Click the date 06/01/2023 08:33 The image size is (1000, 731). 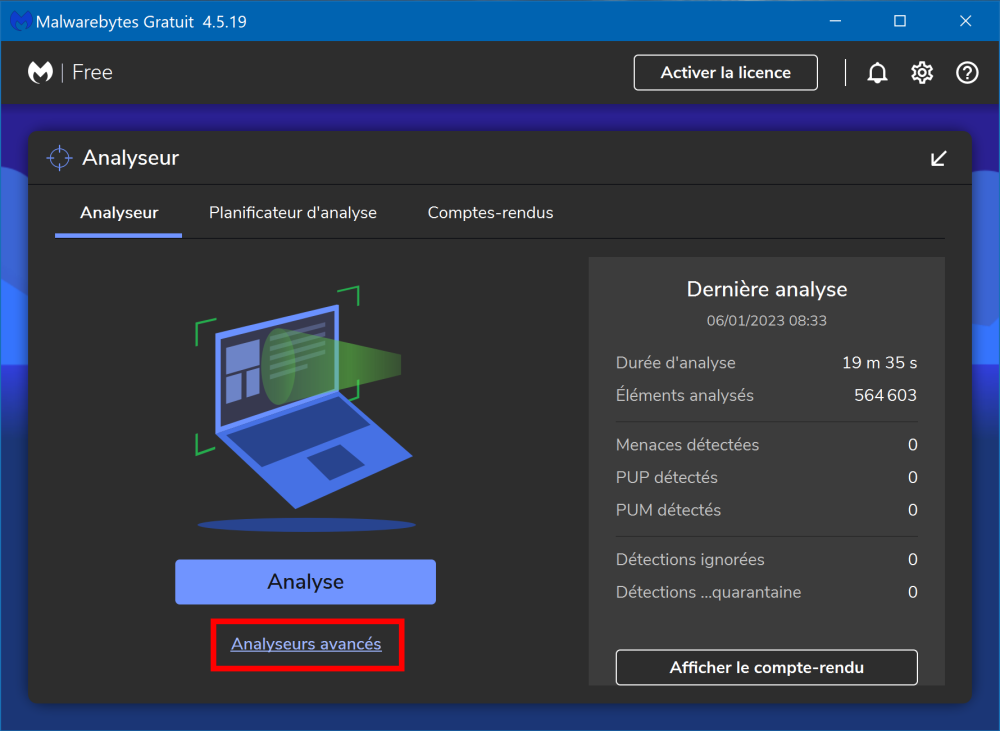[767, 321]
